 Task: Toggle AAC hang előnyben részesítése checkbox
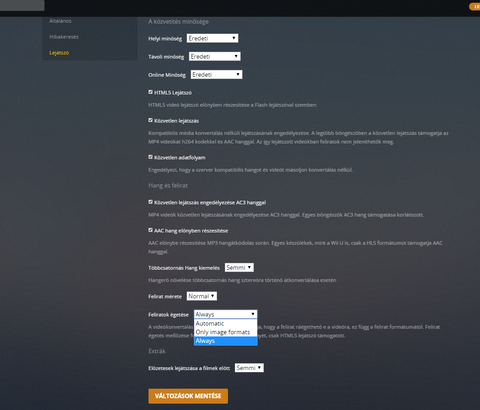(x=150, y=230)
